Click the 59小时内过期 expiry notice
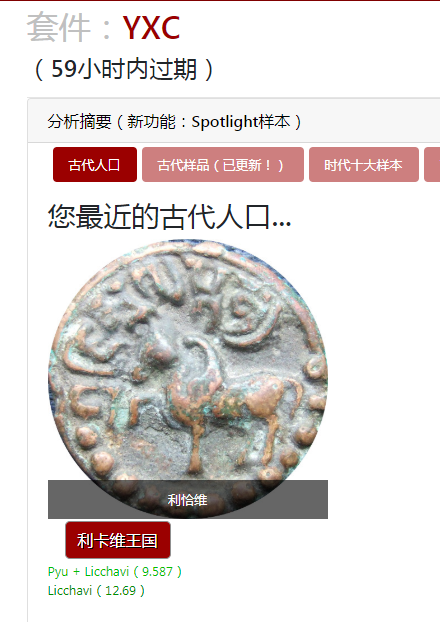Viewport: 440px width, 622px height. (x=124, y=69)
